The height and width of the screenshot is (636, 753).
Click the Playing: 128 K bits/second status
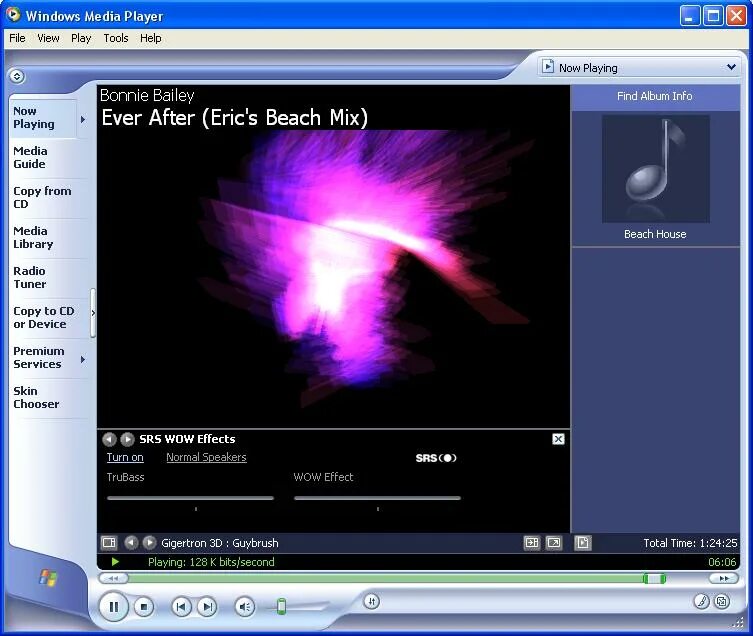click(211, 562)
